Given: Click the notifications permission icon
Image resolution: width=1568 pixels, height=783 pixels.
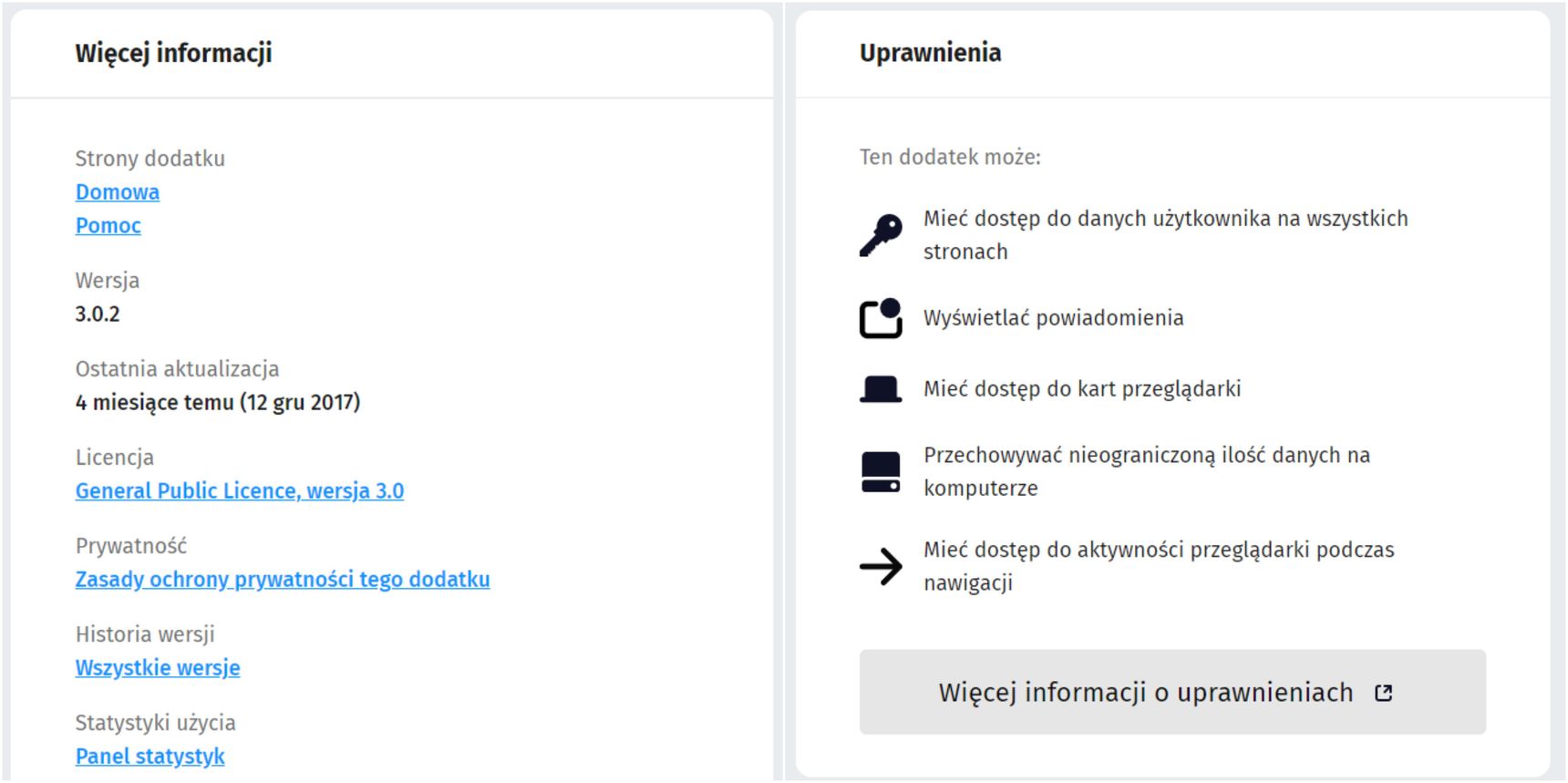Looking at the screenshot, I should (x=881, y=318).
